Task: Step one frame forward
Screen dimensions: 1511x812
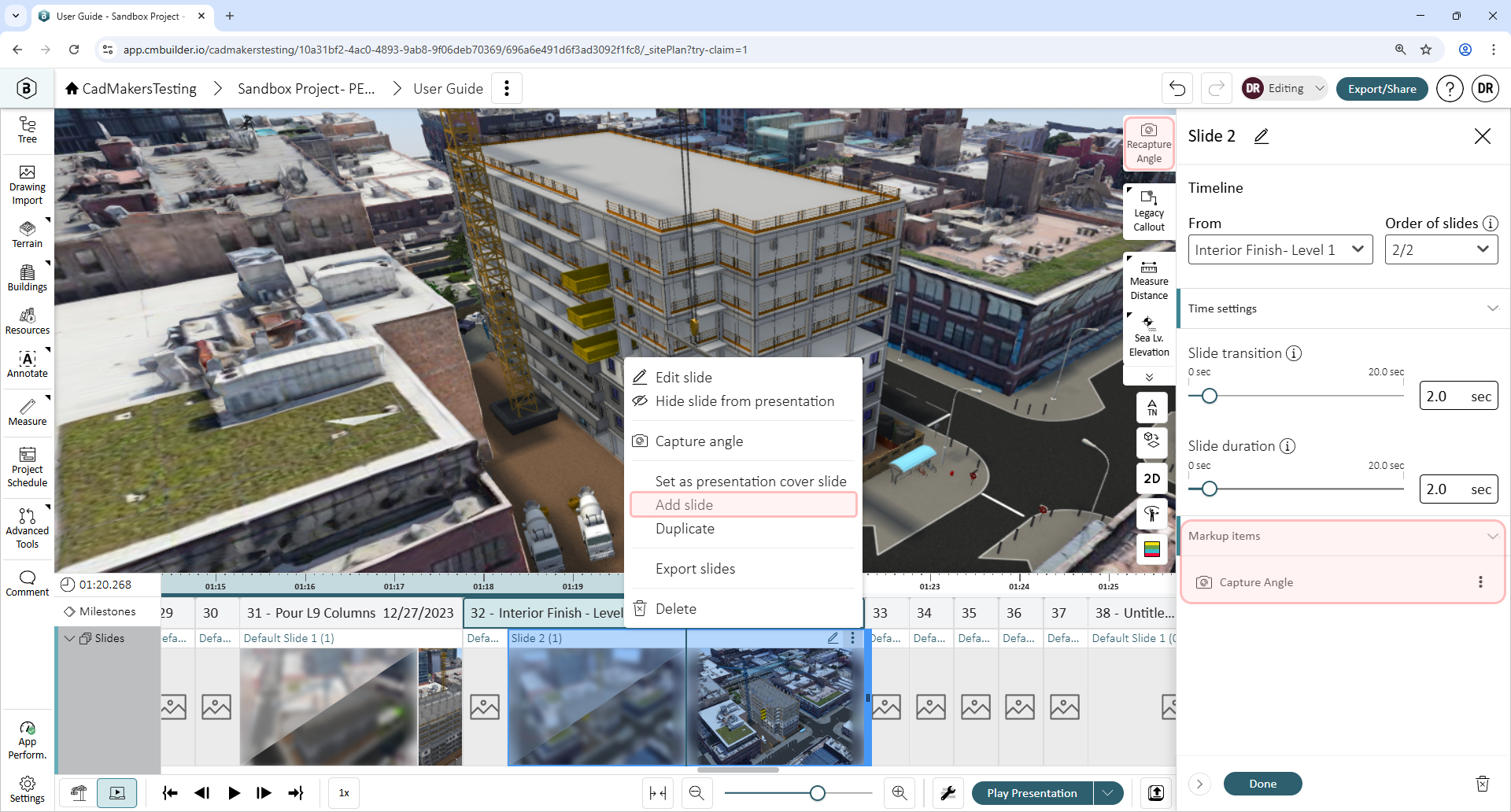Action: [264, 793]
